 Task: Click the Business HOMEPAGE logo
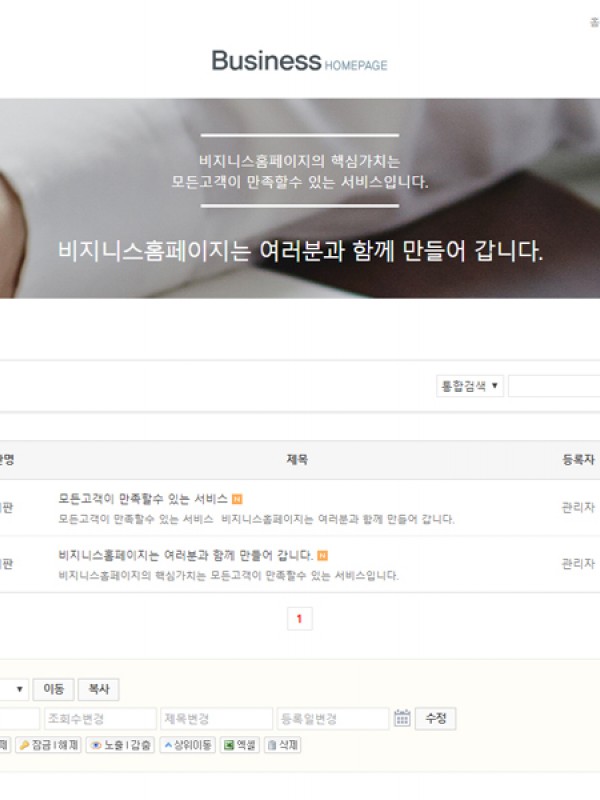[299, 61]
